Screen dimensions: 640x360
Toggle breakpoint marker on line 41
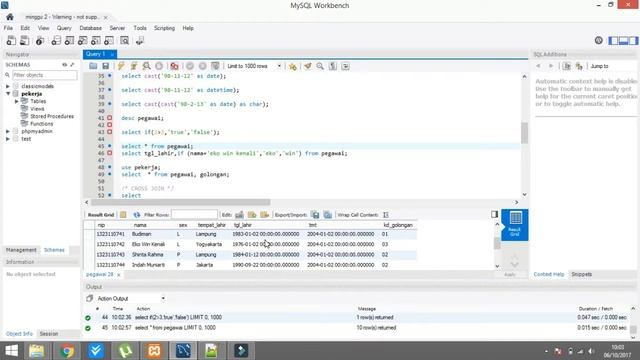point(109,118)
